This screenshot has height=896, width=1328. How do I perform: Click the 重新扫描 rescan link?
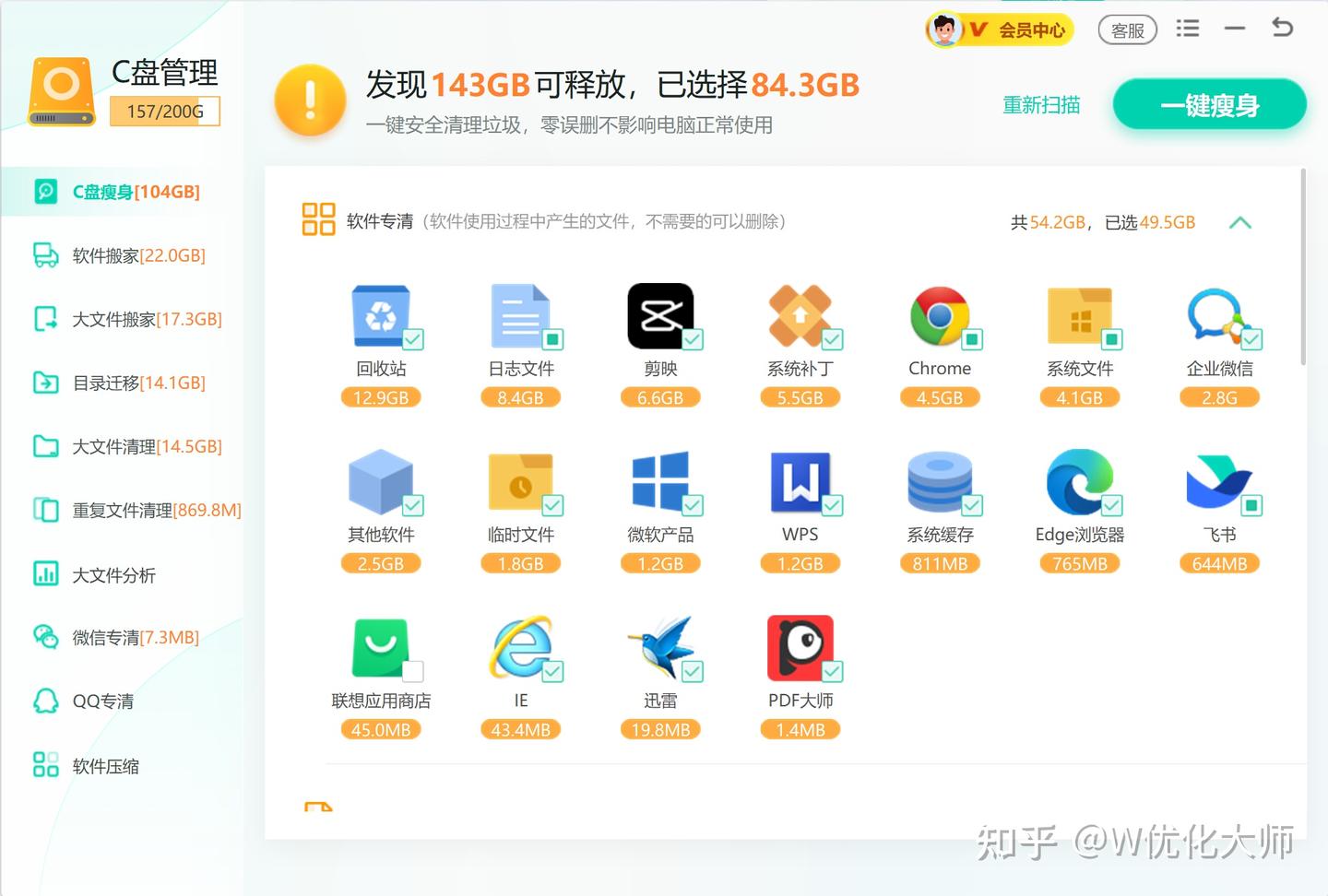point(1041,105)
